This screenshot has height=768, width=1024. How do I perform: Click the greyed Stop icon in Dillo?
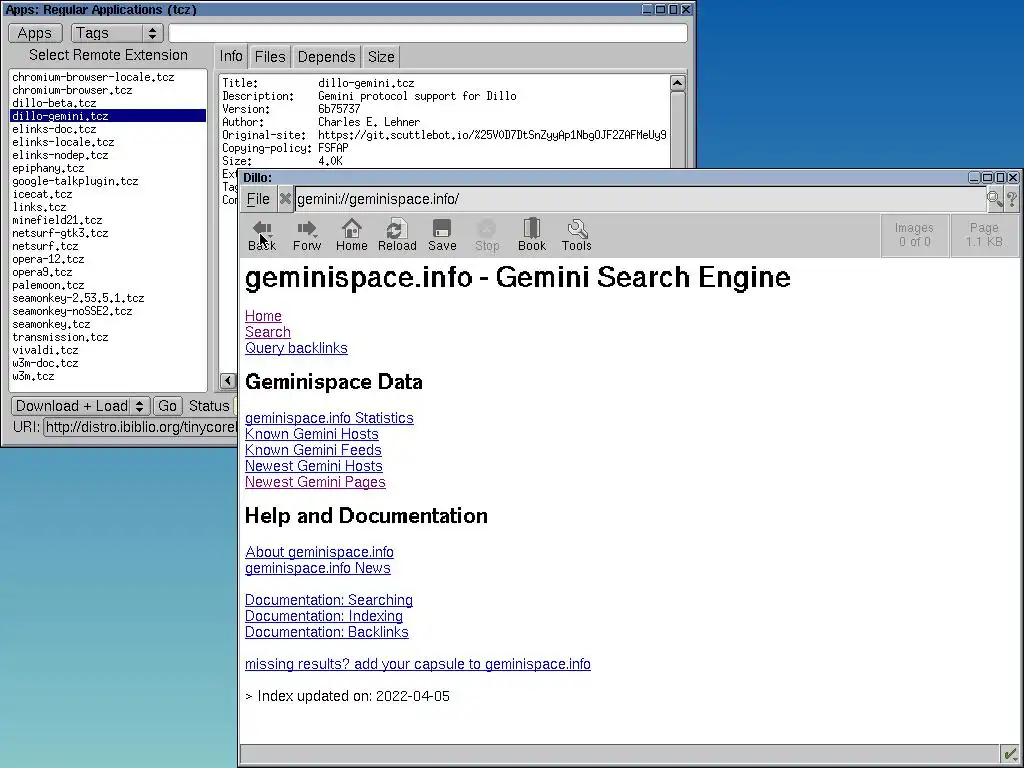click(487, 235)
